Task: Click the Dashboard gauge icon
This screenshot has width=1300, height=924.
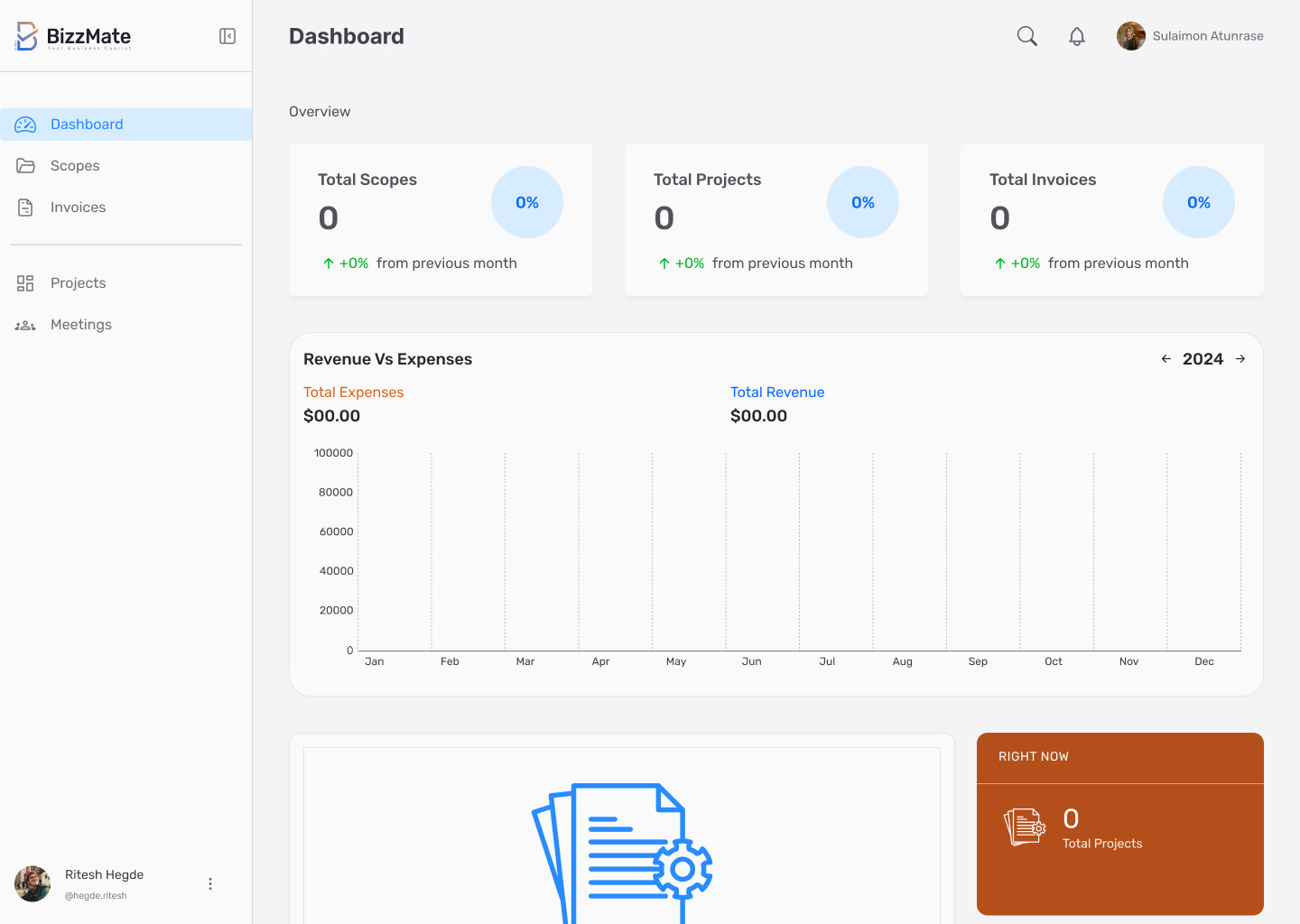Action: coord(25,125)
